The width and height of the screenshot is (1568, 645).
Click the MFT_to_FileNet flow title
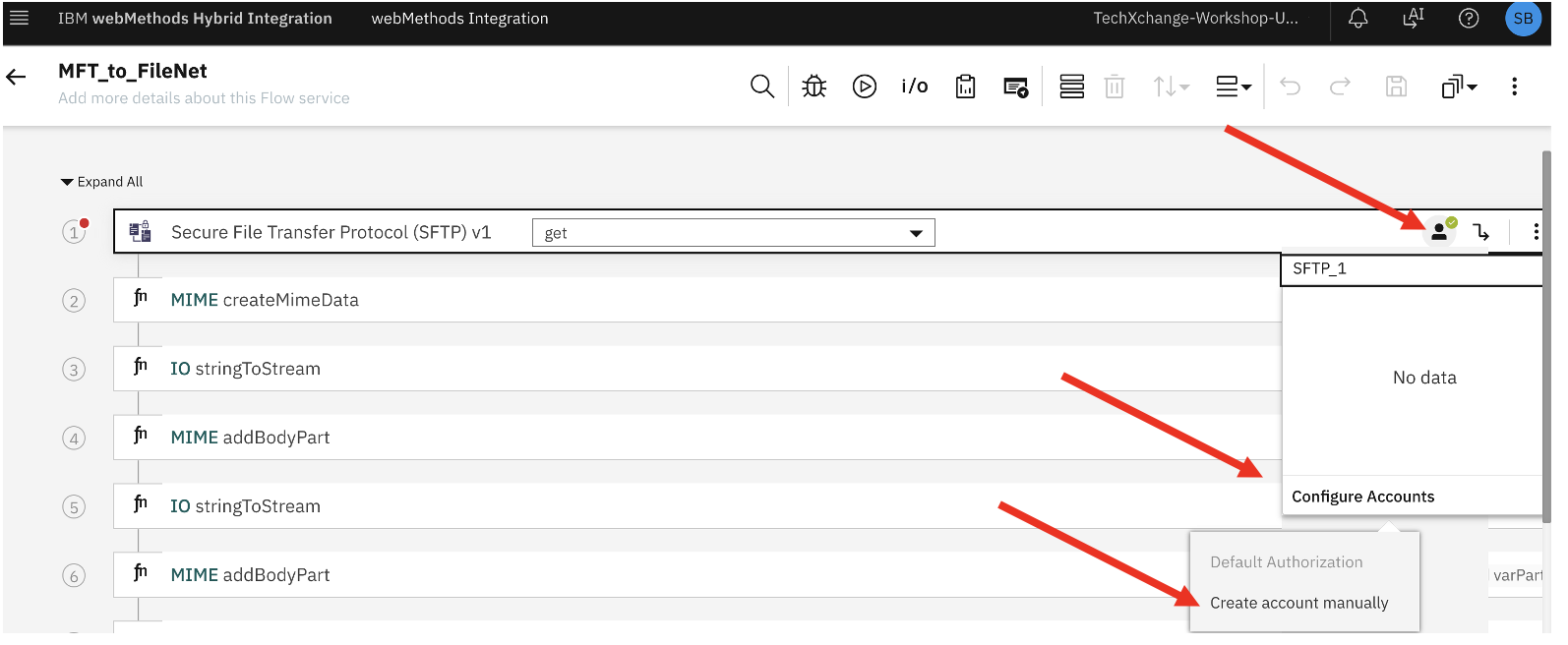point(133,71)
